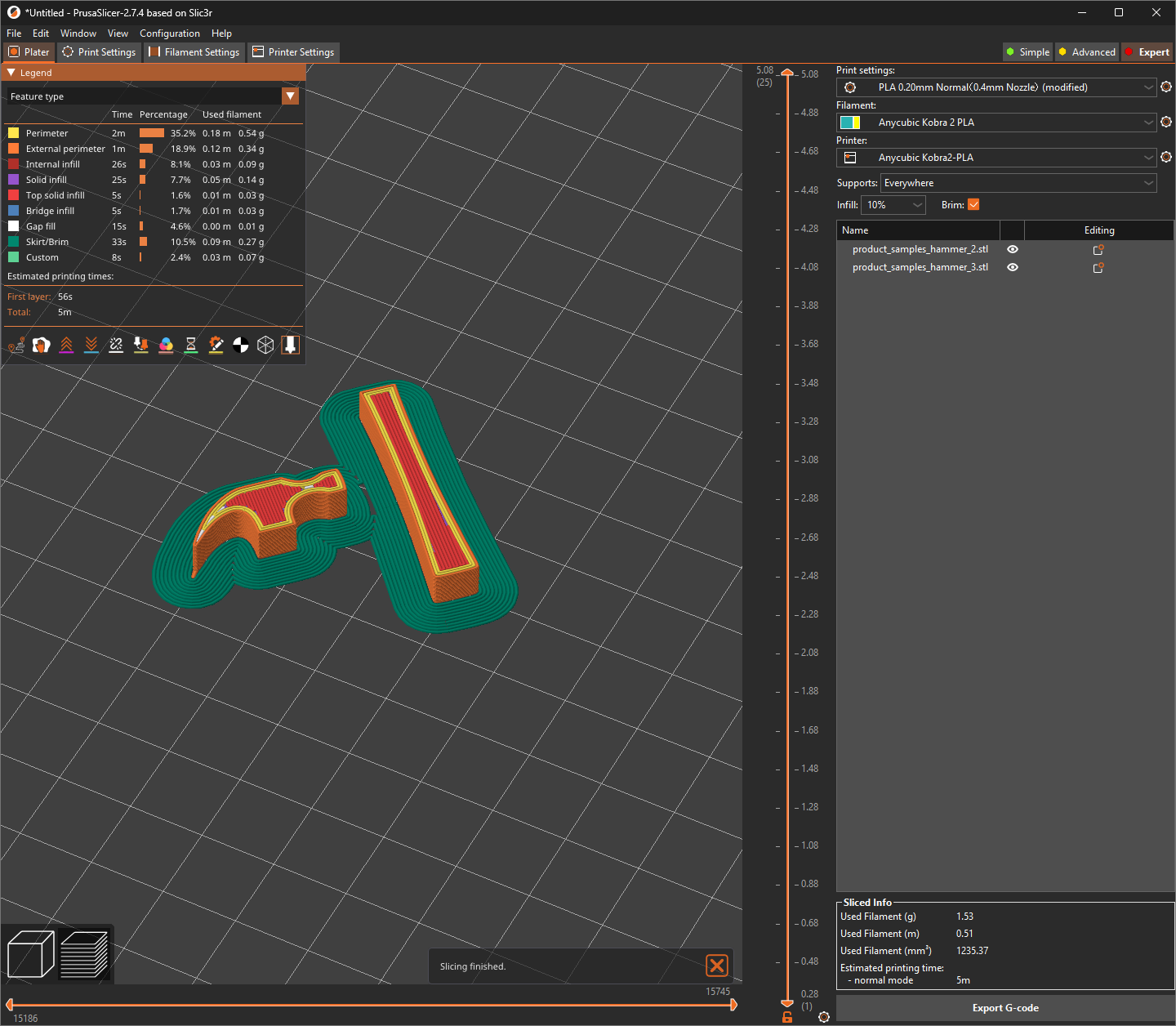Click the Name column header

click(x=918, y=230)
